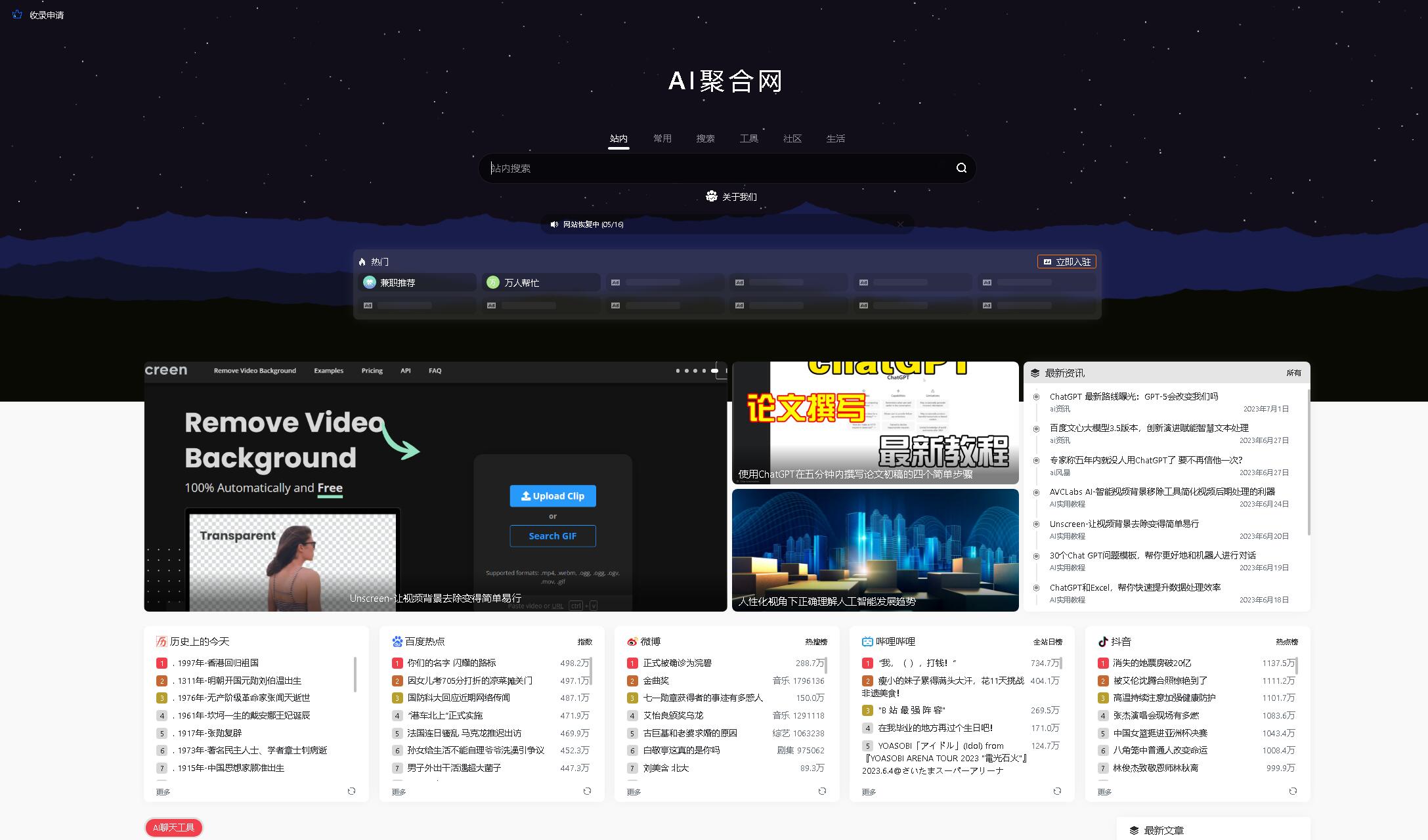This screenshot has height=840, width=1428.
Task: Click the layers icon beside 最新资讯
Action: pos(1035,373)
